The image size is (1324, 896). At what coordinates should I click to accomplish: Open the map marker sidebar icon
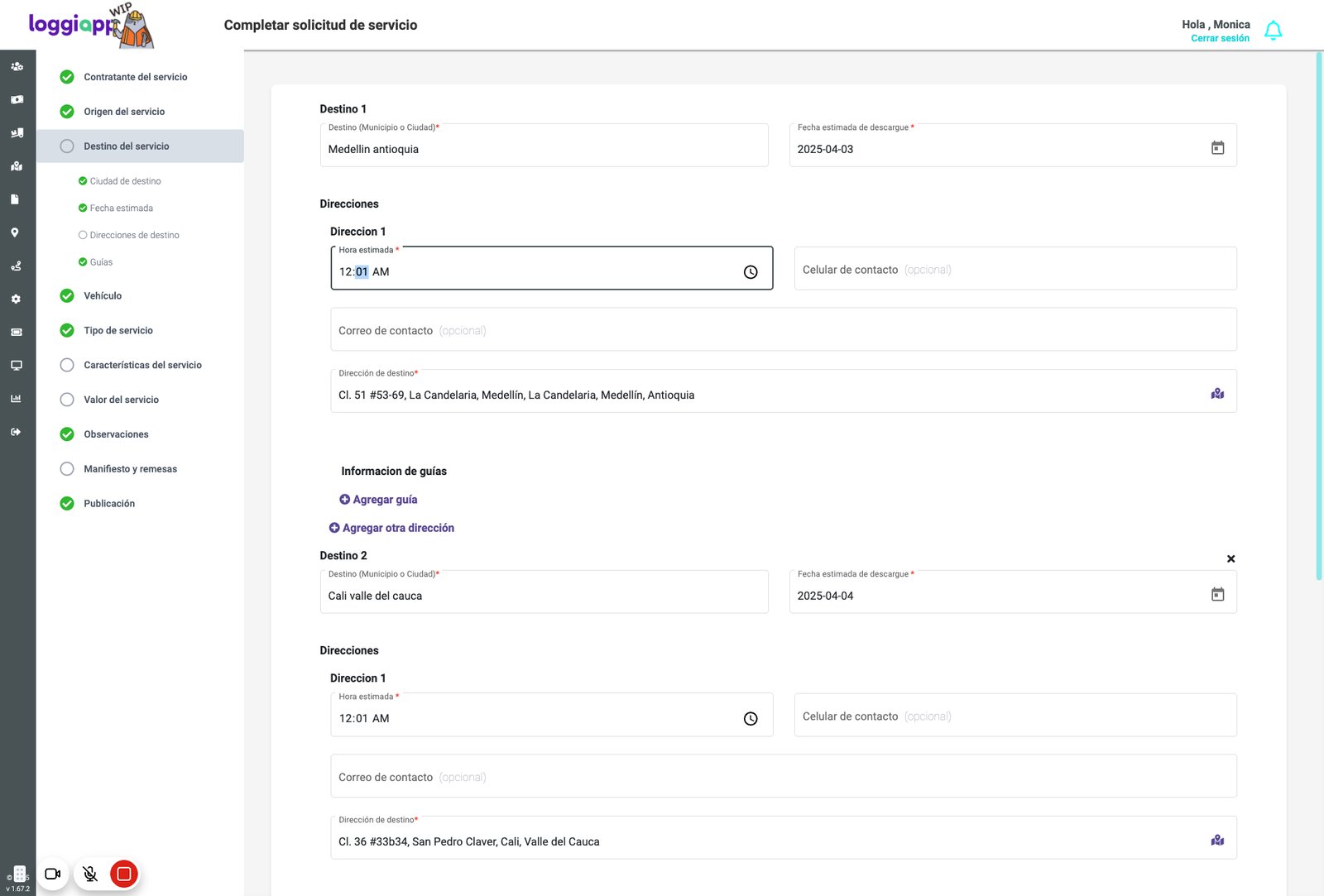click(x=17, y=165)
